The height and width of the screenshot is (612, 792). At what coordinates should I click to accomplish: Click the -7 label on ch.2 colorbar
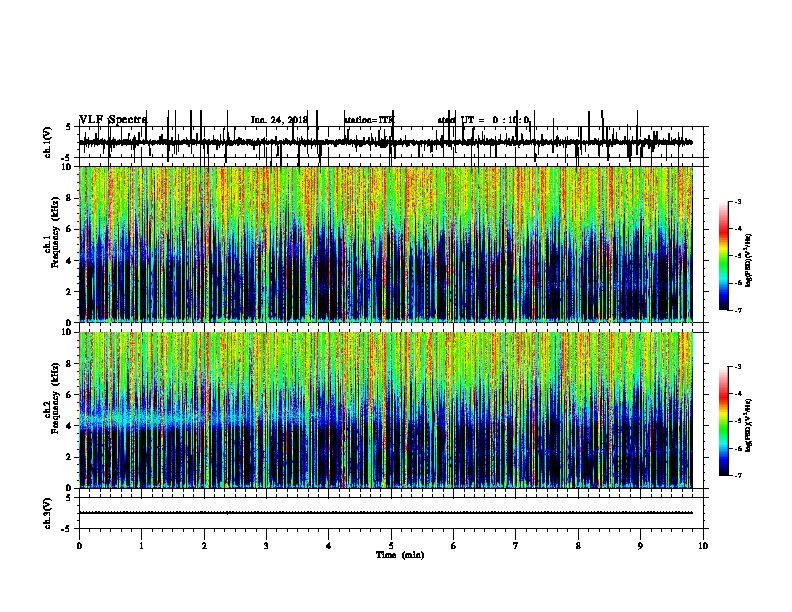pyautogui.click(x=737, y=475)
